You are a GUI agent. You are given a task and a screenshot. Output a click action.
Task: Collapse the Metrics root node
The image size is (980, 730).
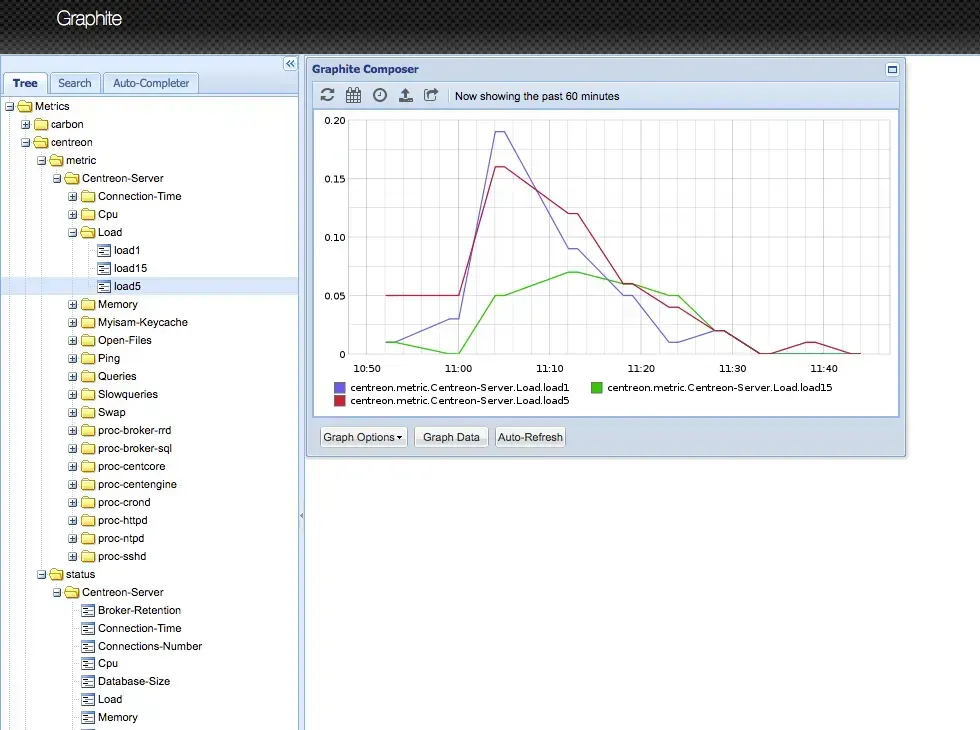pyautogui.click(x=10, y=107)
